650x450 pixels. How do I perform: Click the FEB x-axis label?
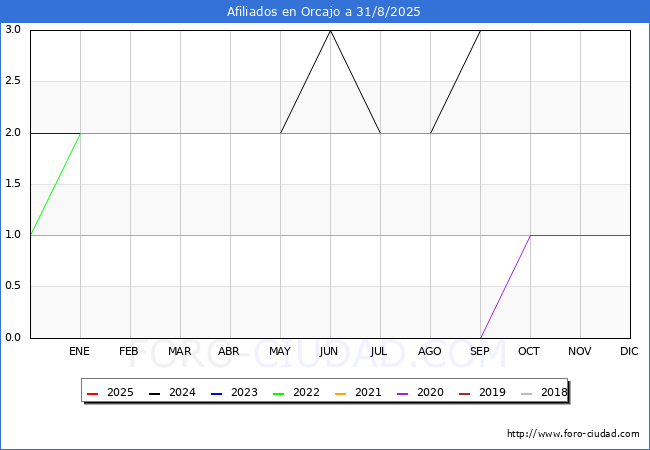point(130,352)
